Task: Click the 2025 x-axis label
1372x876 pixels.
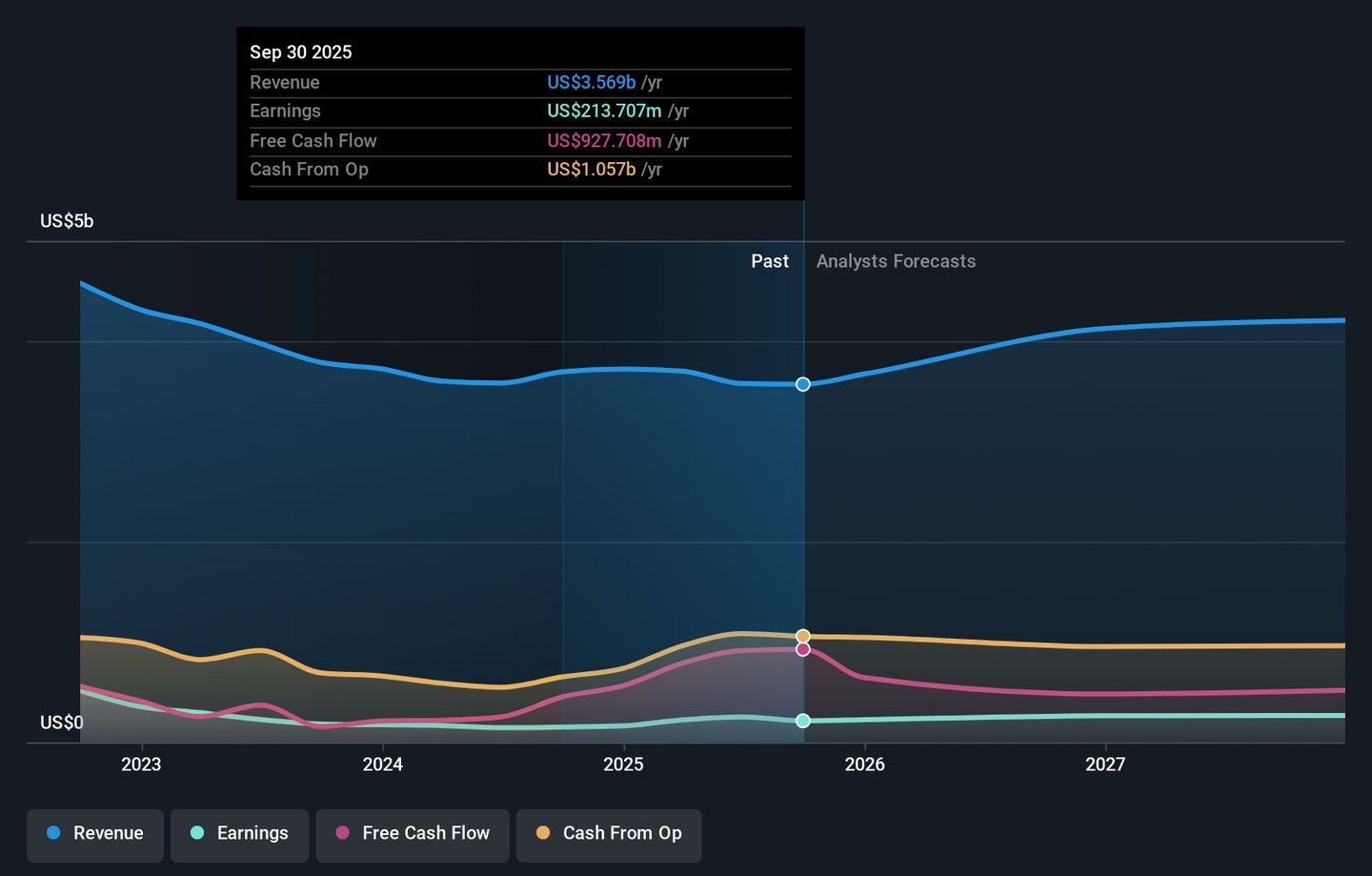Action: 623,764
